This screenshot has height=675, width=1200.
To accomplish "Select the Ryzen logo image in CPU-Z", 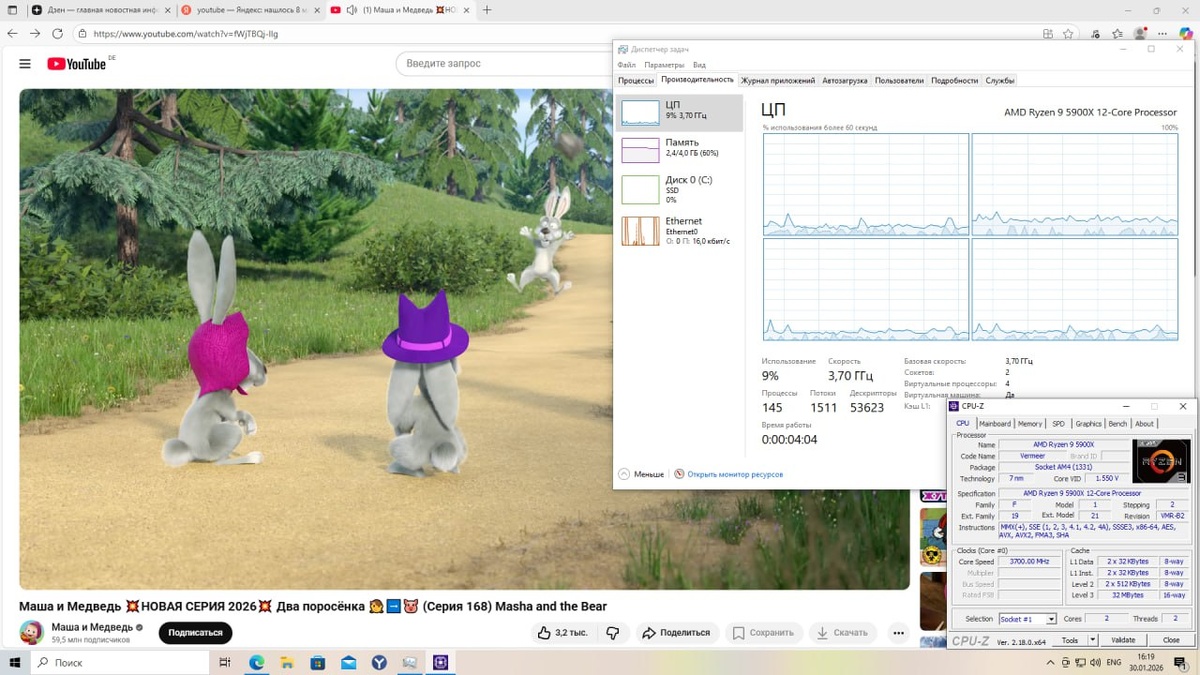I will (1160, 461).
